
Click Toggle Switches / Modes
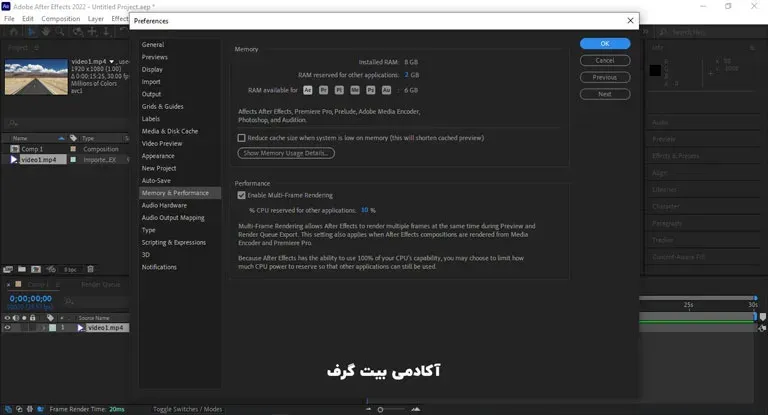[188, 409]
